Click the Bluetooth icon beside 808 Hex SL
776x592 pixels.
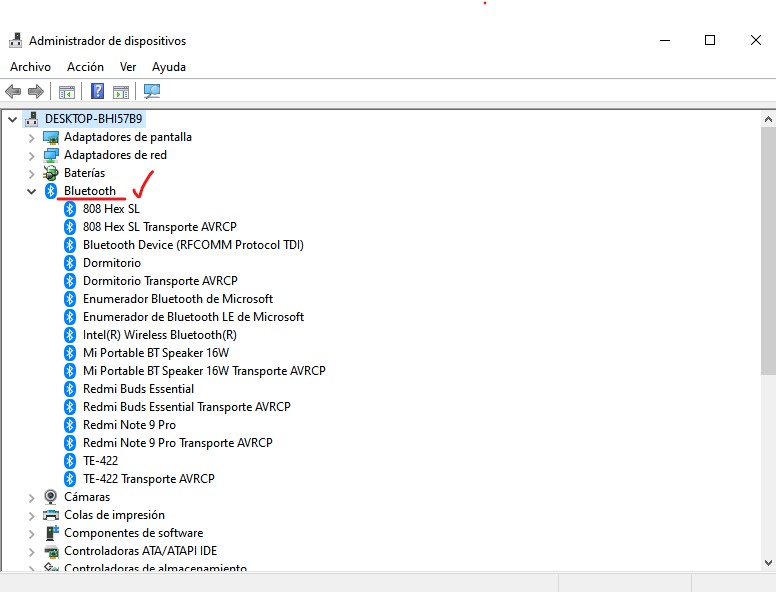click(70, 209)
